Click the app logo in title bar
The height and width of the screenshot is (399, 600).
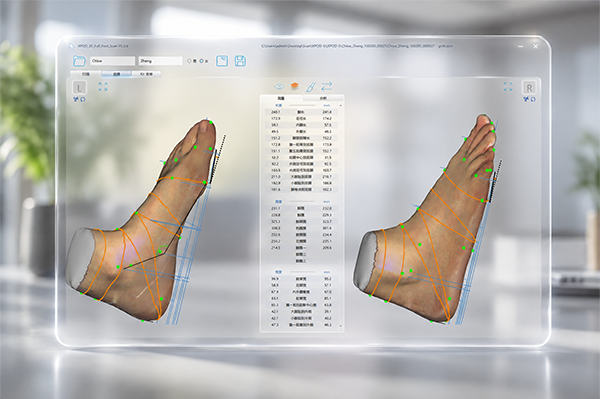pyautogui.click(x=71, y=46)
